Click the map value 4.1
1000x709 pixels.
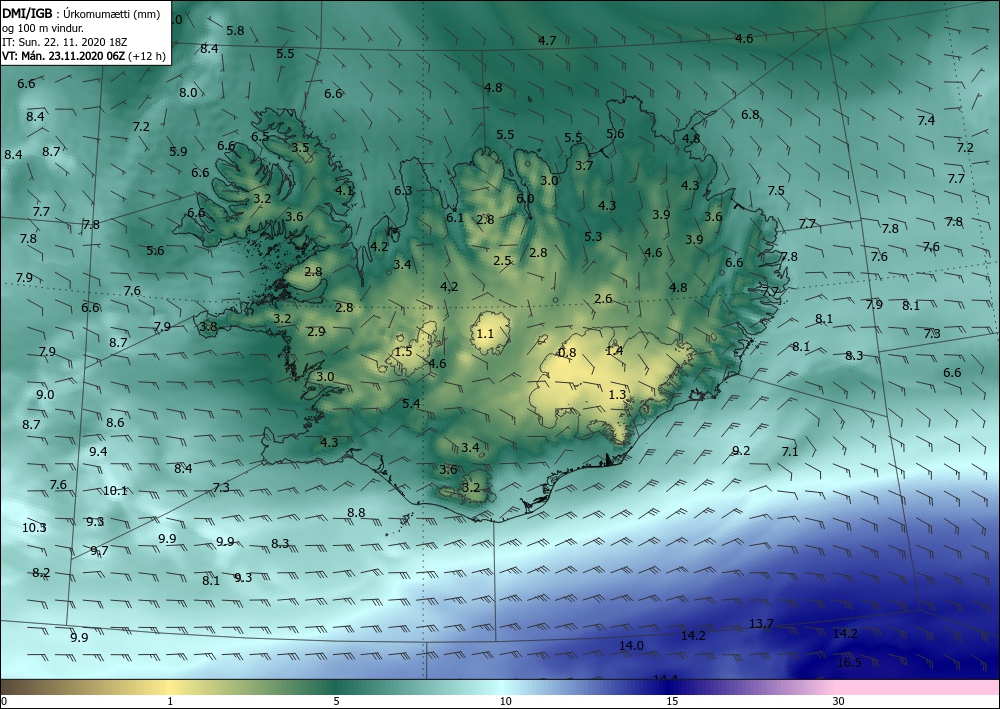(344, 190)
